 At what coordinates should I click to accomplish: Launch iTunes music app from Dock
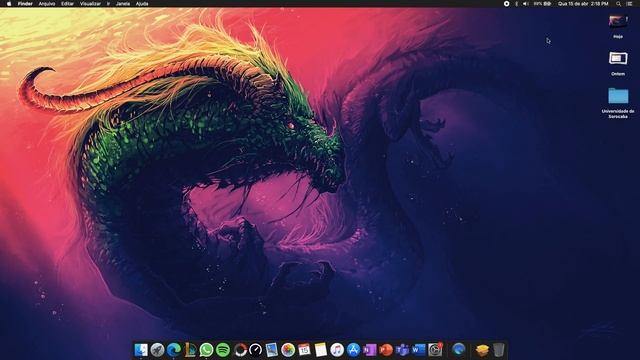pos(337,350)
